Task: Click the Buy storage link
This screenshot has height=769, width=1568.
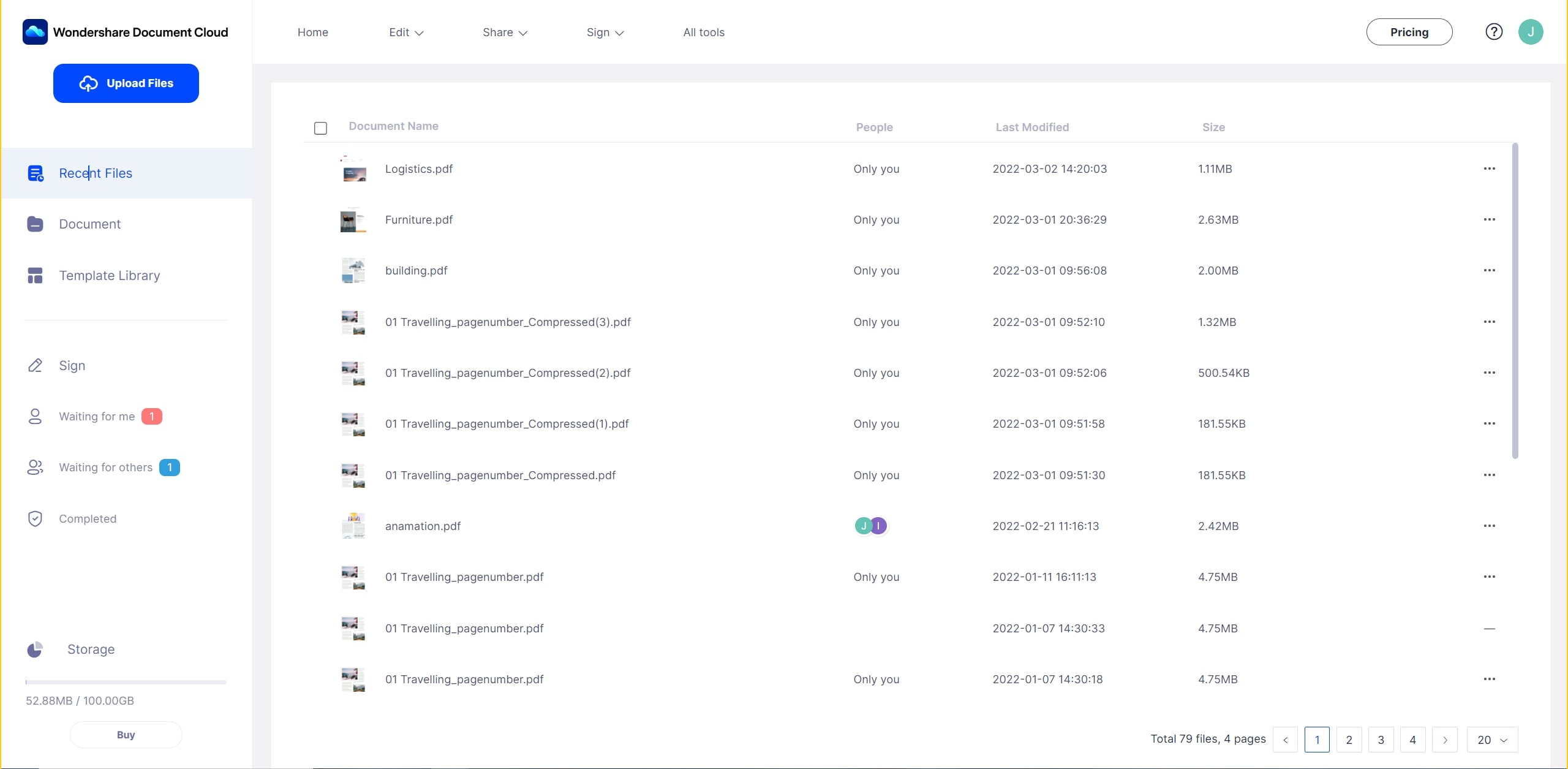Action: [125, 734]
